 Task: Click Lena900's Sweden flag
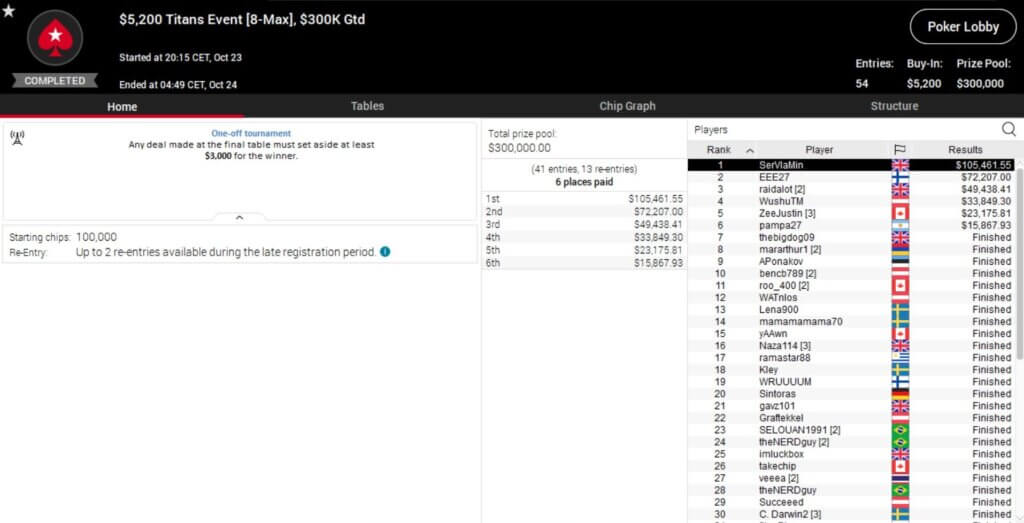[x=900, y=309]
